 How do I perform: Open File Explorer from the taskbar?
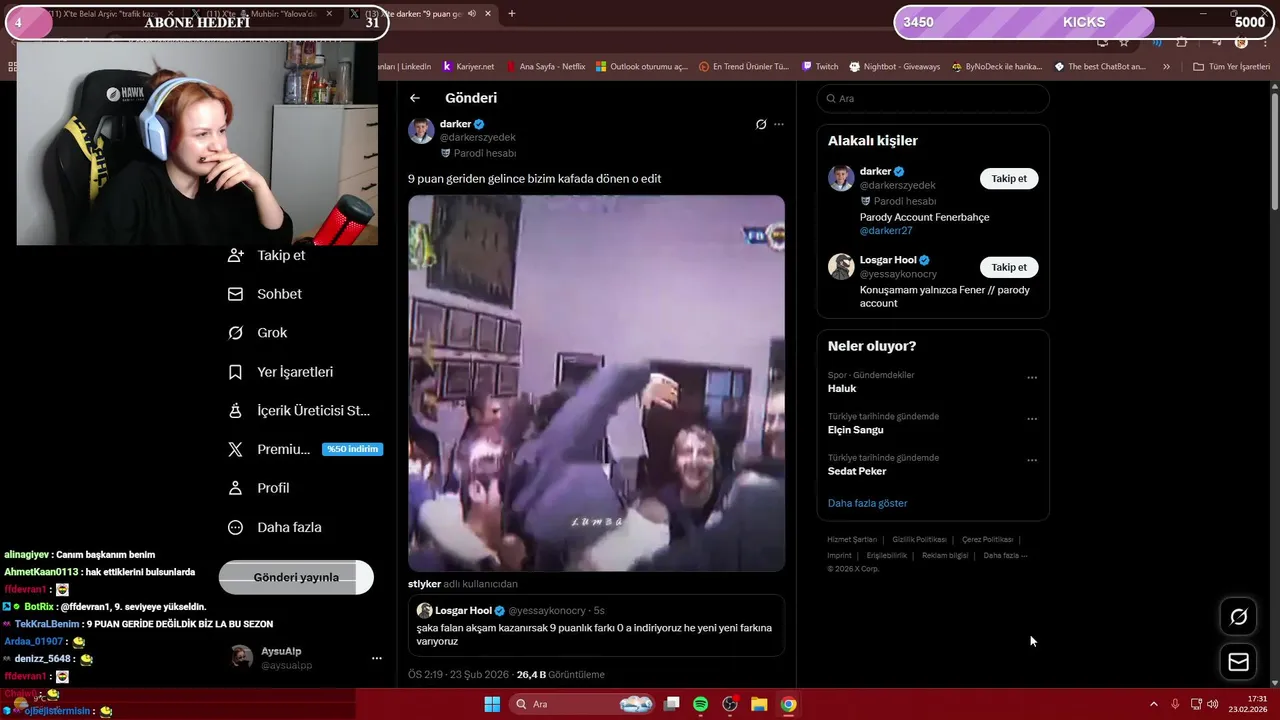[x=759, y=704]
